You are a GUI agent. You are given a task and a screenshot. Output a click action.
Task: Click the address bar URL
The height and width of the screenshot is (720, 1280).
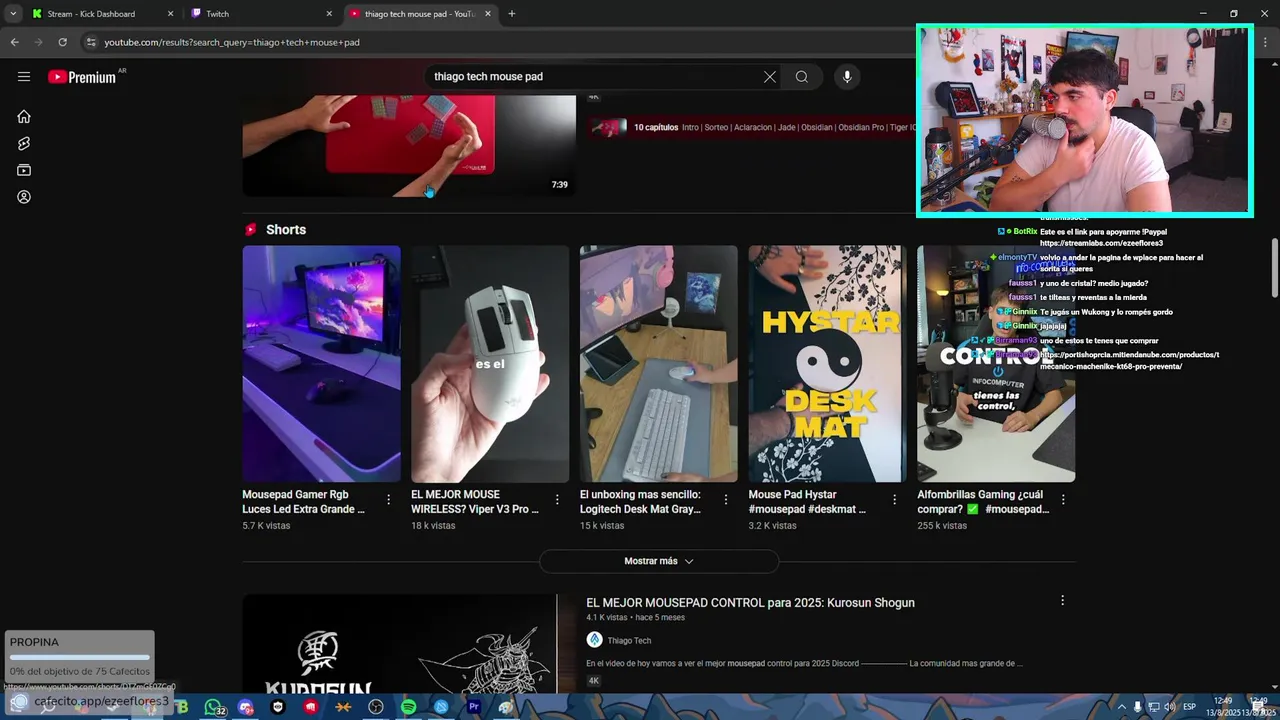click(x=232, y=42)
